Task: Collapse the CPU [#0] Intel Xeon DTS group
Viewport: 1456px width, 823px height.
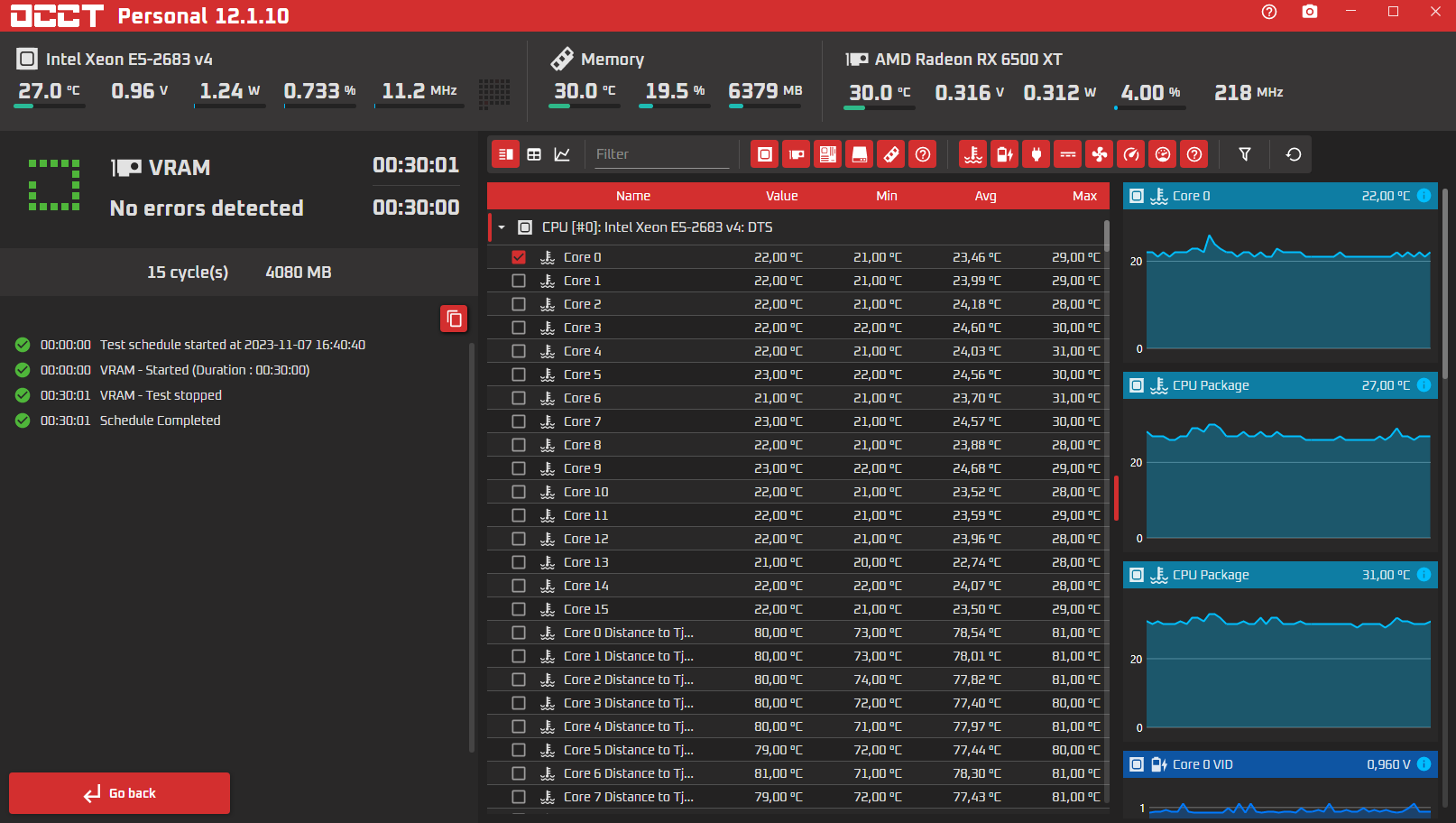Action: [502, 227]
